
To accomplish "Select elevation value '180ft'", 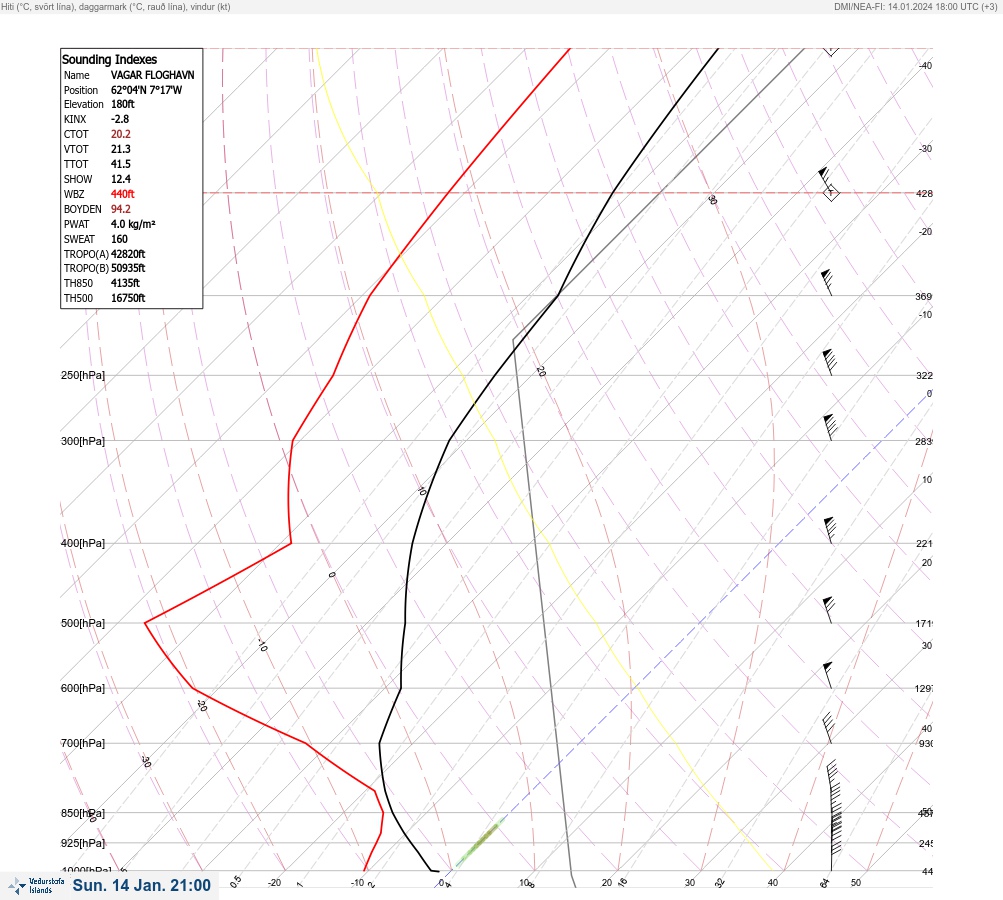I will pyautogui.click(x=123, y=104).
